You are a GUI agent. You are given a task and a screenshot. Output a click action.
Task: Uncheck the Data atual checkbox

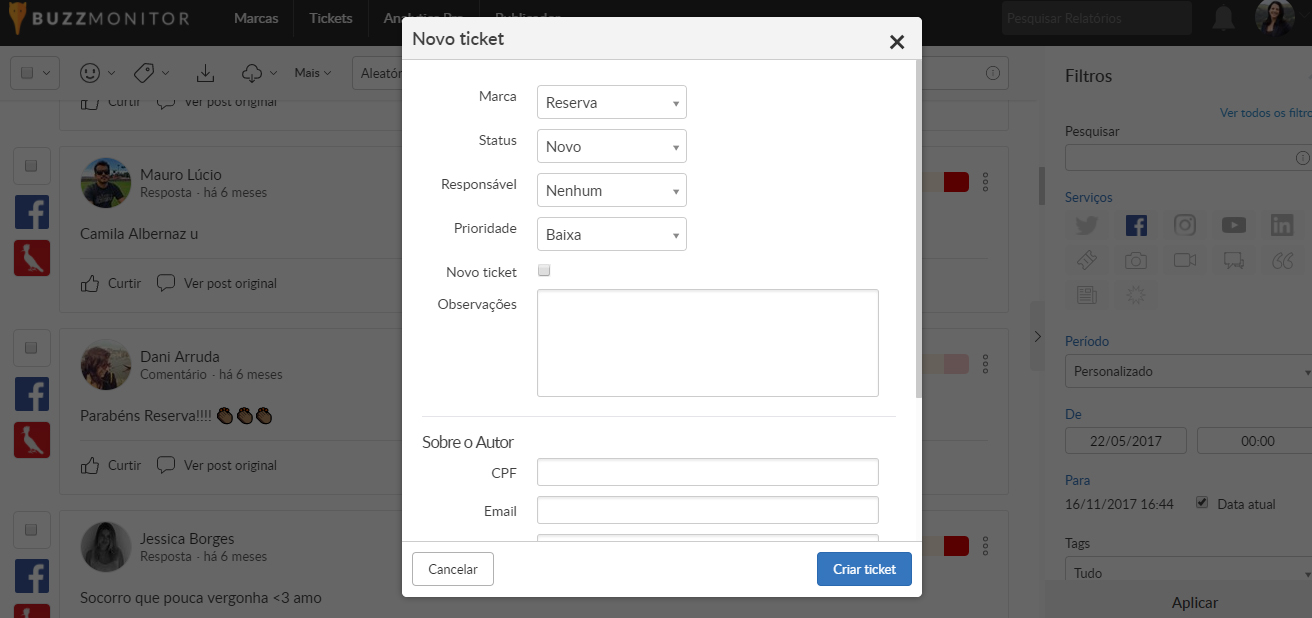click(1202, 503)
